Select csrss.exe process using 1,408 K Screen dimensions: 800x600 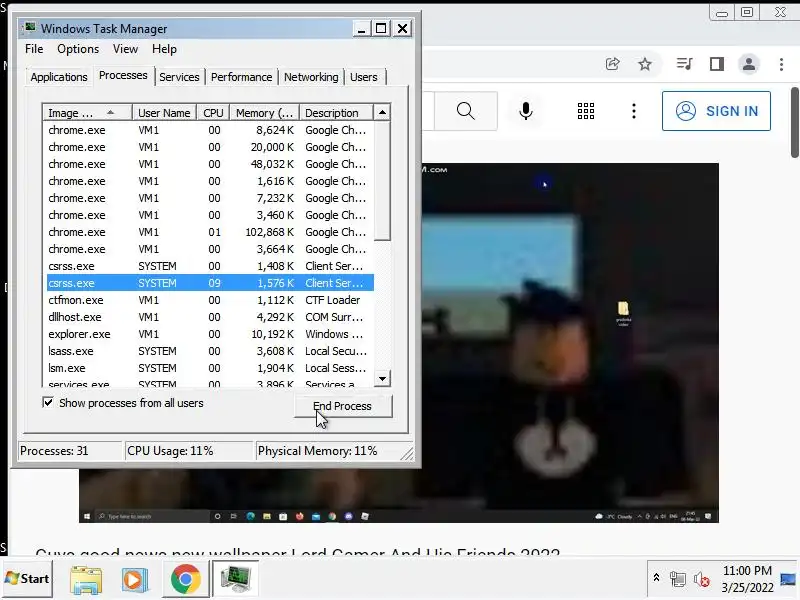pos(210,266)
